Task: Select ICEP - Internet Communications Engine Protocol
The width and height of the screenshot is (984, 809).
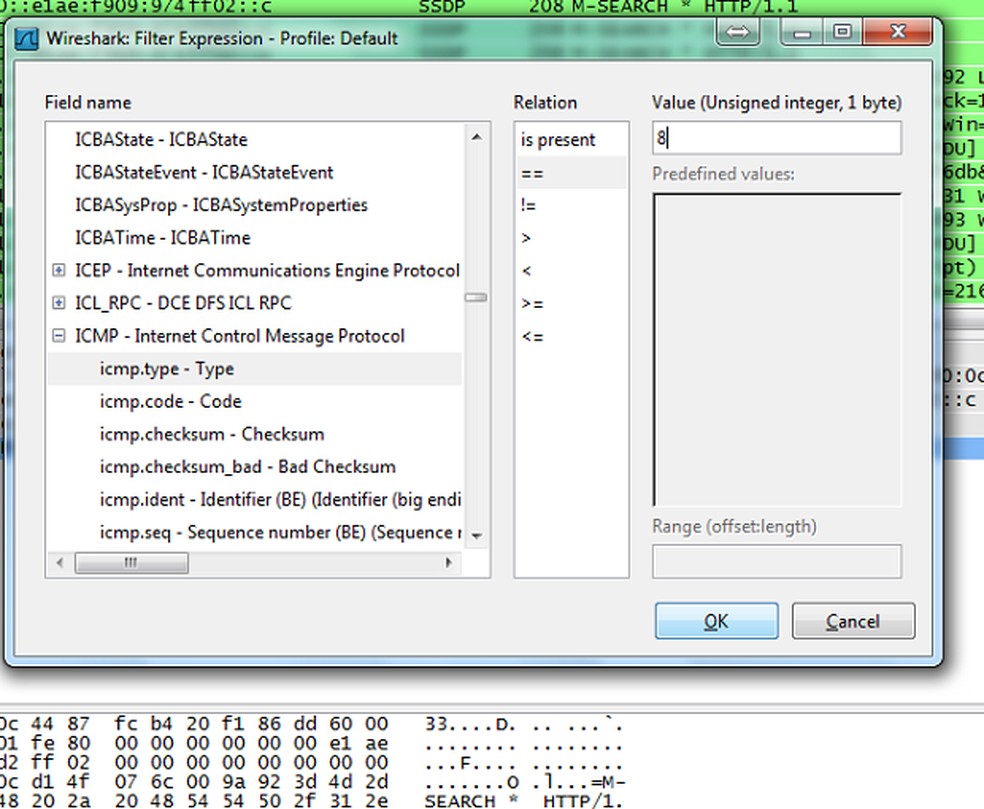Action: [x=267, y=271]
